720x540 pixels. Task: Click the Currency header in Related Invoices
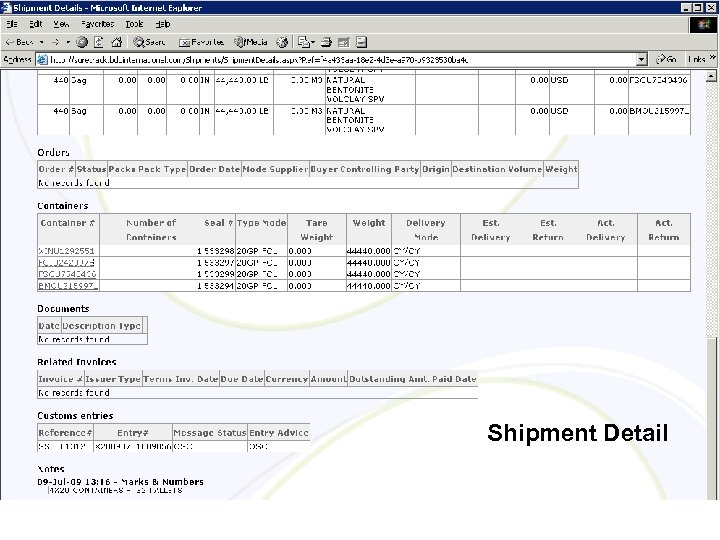(287, 379)
